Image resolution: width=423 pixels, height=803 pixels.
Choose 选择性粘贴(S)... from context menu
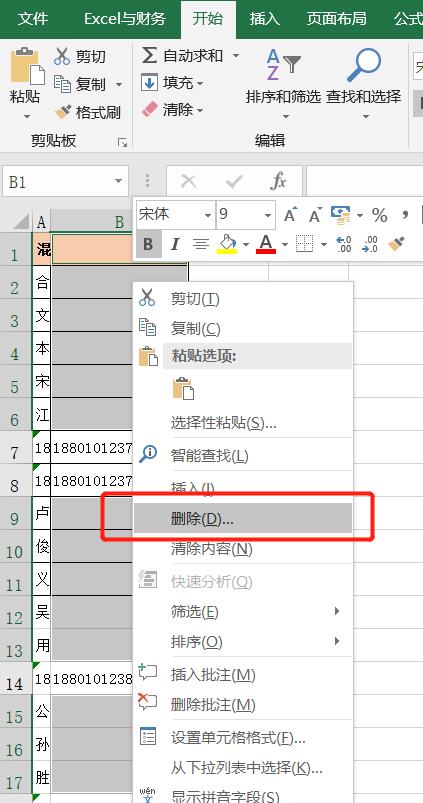tap(243, 423)
